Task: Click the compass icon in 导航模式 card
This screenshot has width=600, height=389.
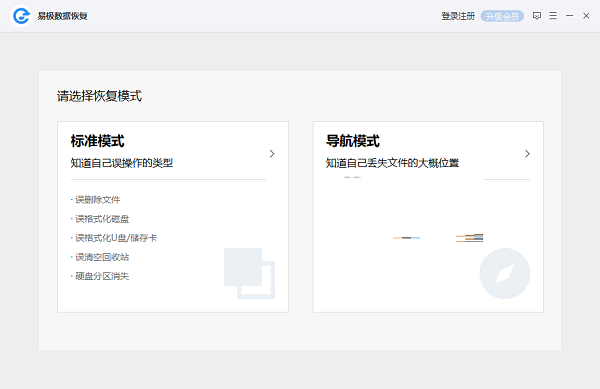Action: (x=505, y=273)
